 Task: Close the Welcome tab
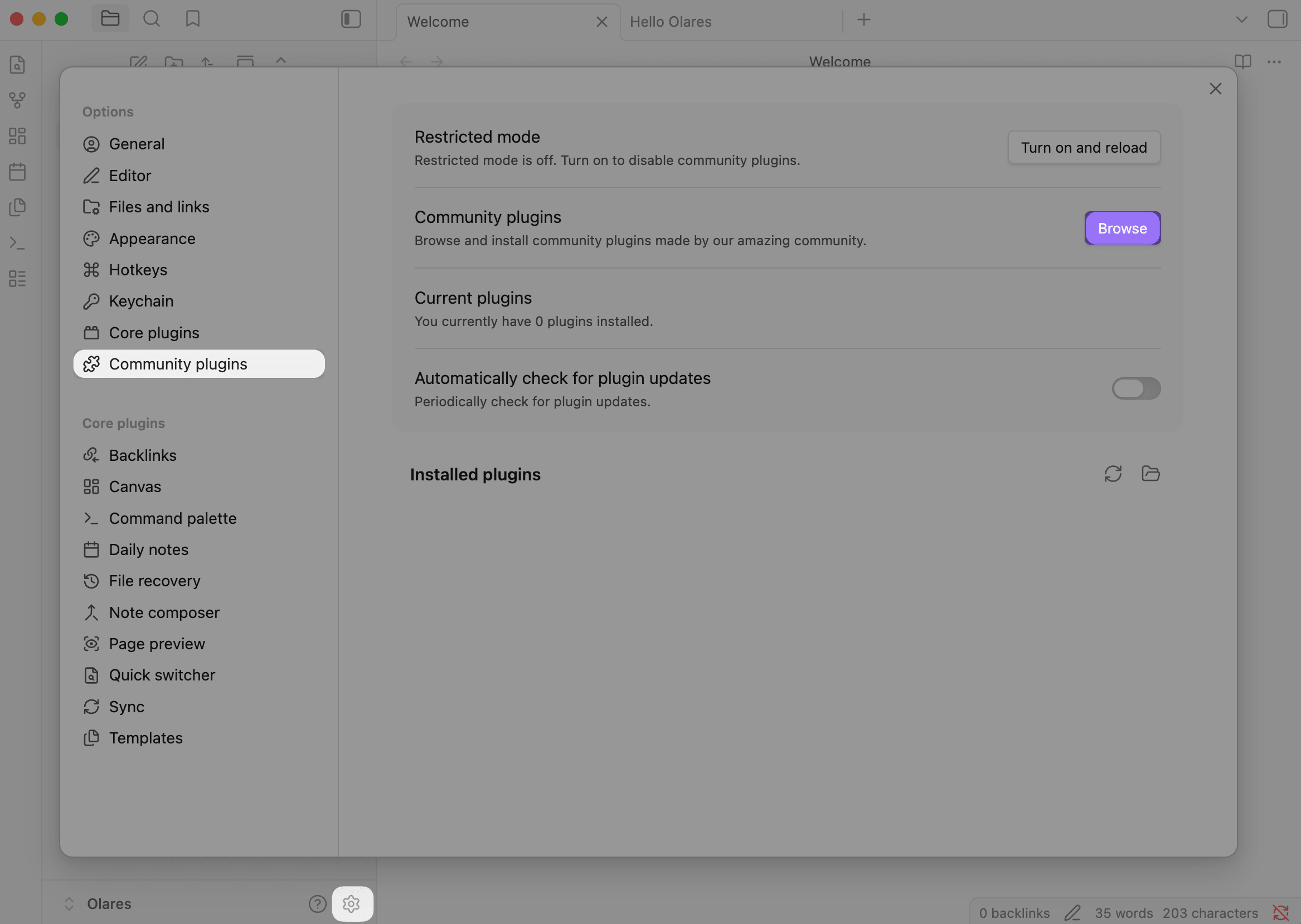click(601, 22)
